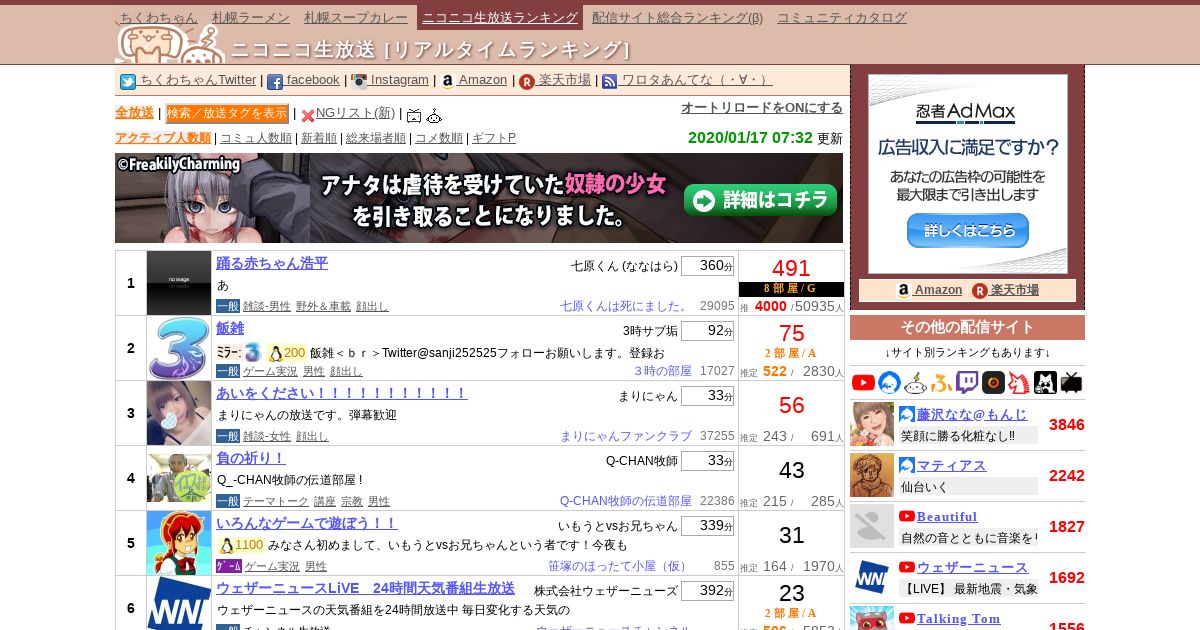Click the 詳細はコチラ button on banner ad

[760, 200]
